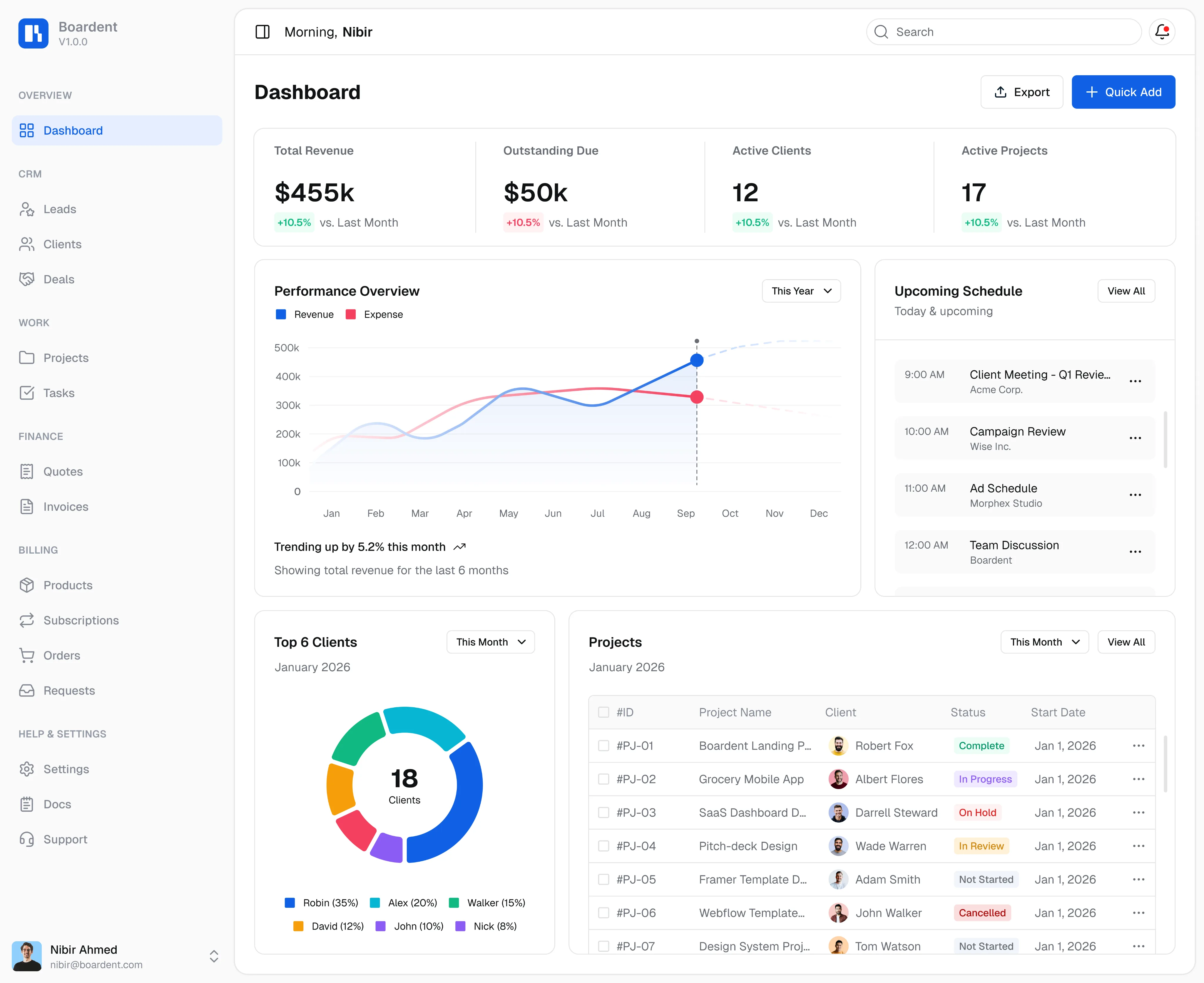The image size is (1204, 983).
Task: Click the Upcoming Schedule scrollbar
Action: [1165, 440]
